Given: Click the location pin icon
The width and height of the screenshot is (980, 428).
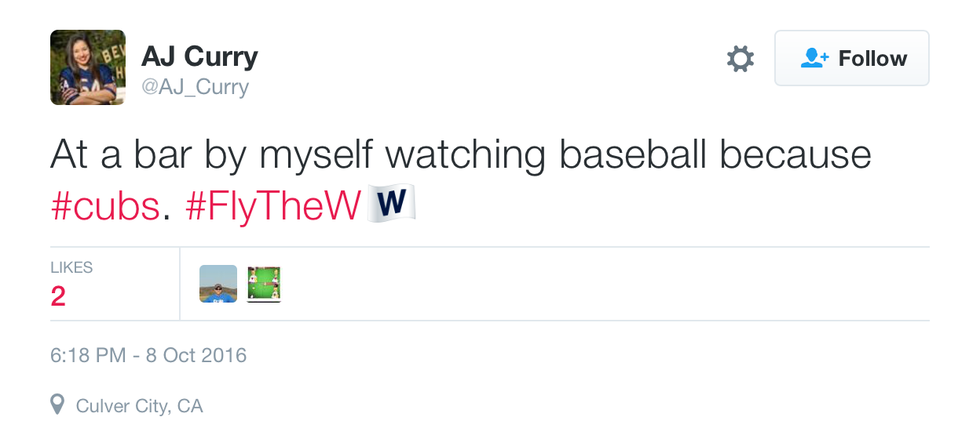Looking at the screenshot, I should pyautogui.click(x=59, y=404).
